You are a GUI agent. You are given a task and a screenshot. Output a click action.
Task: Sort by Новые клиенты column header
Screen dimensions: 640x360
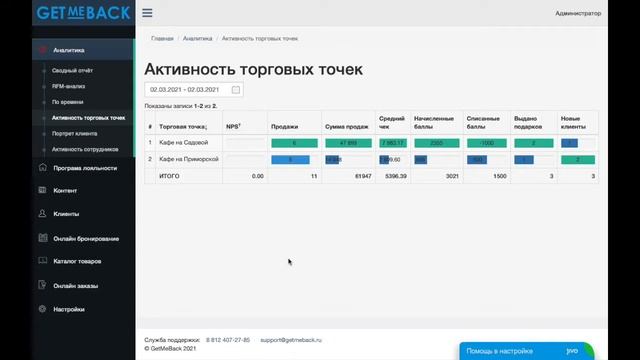click(x=573, y=122)
